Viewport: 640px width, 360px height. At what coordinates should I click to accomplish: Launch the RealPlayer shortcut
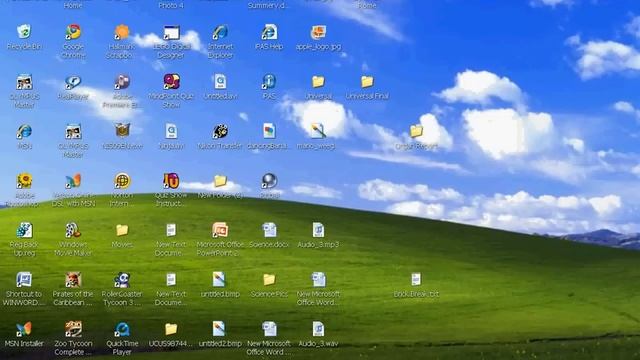click(73, 82)
